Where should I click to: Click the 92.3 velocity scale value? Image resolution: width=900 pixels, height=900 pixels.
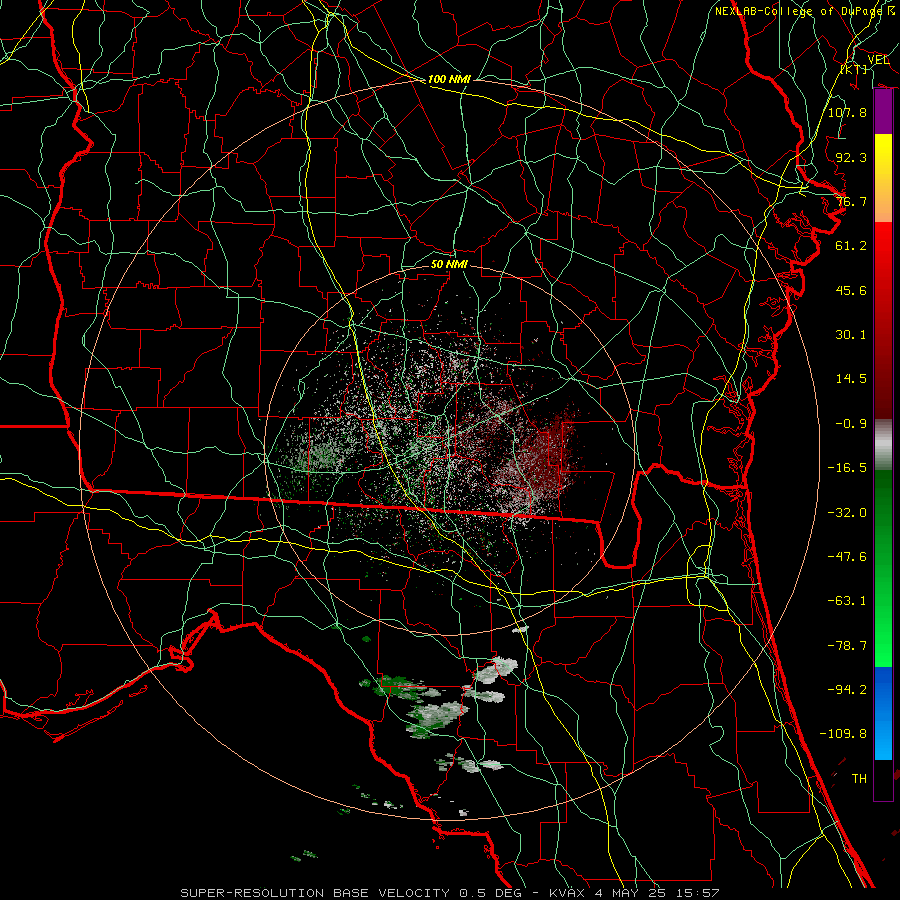coord(851,157)
